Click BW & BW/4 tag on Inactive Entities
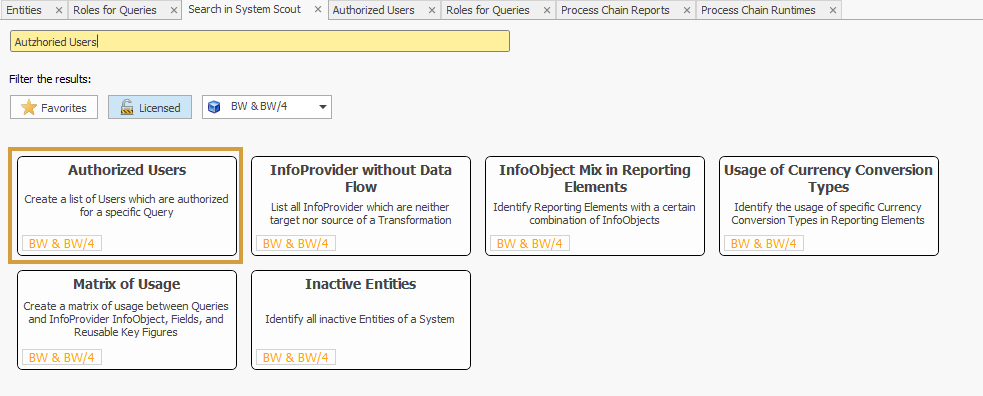Viewport: 983px width, 396px height. [x=295, y=357]
